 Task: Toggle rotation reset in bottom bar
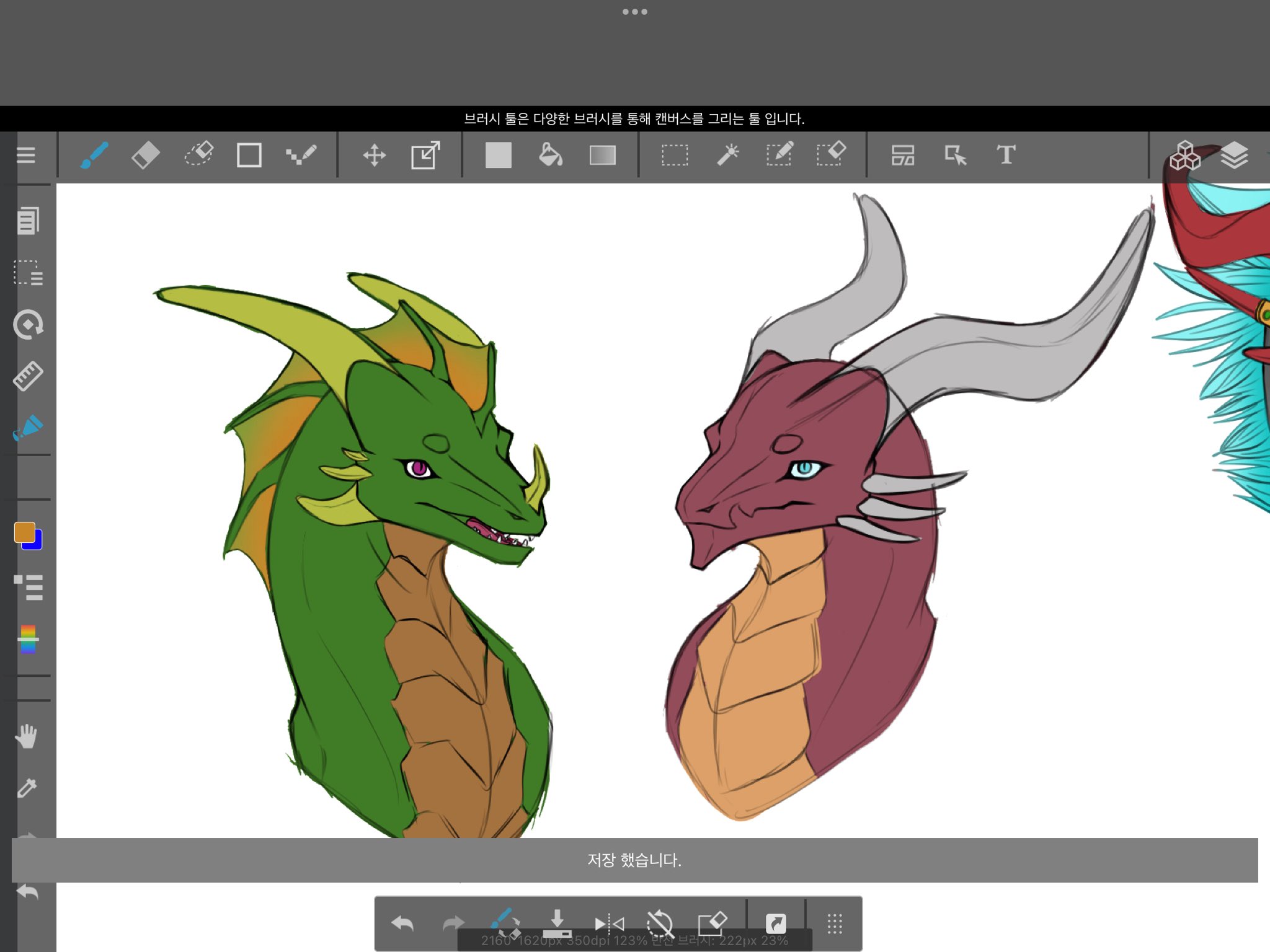point(660,923)
